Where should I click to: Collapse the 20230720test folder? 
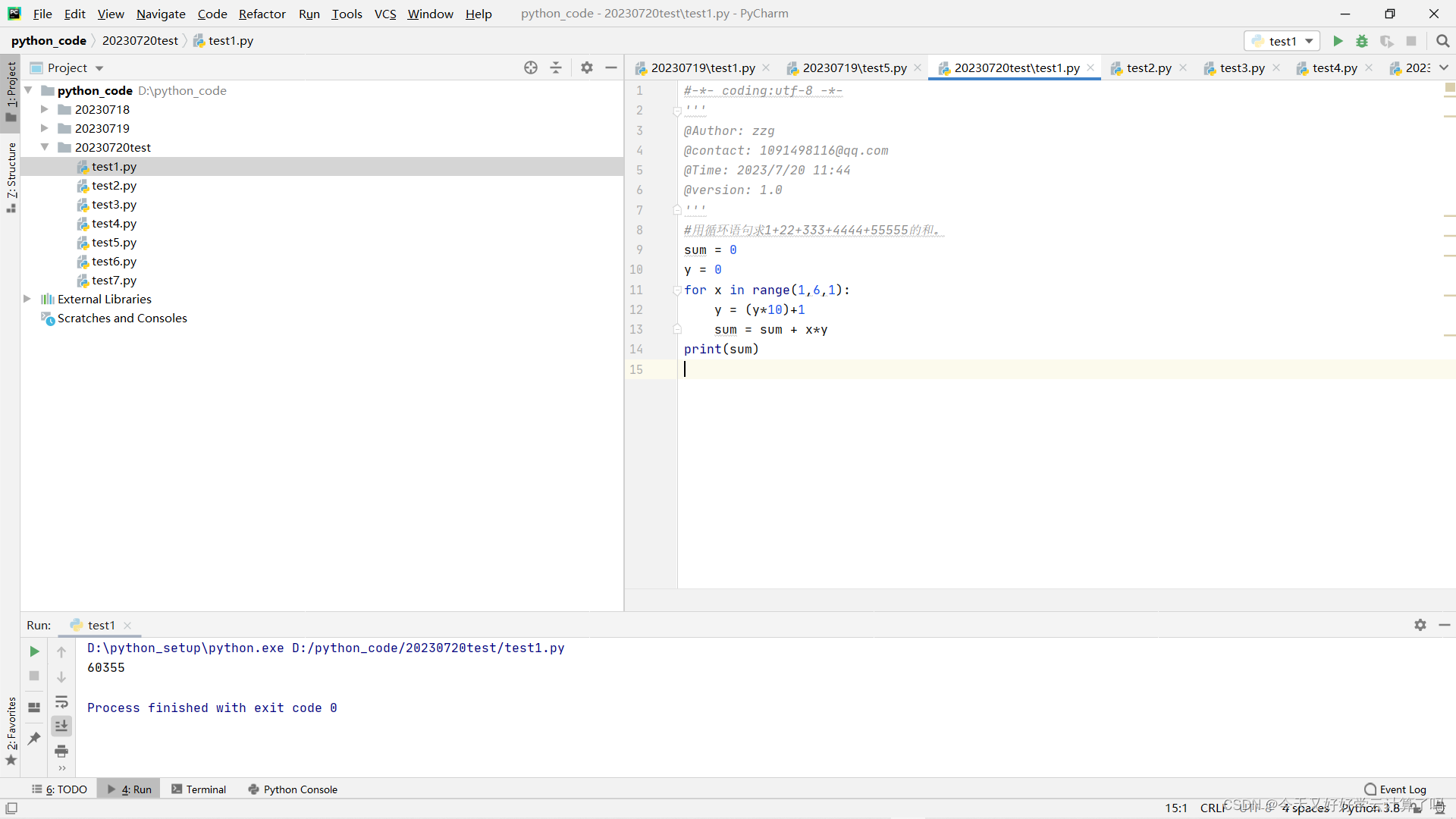click(45, 147)
